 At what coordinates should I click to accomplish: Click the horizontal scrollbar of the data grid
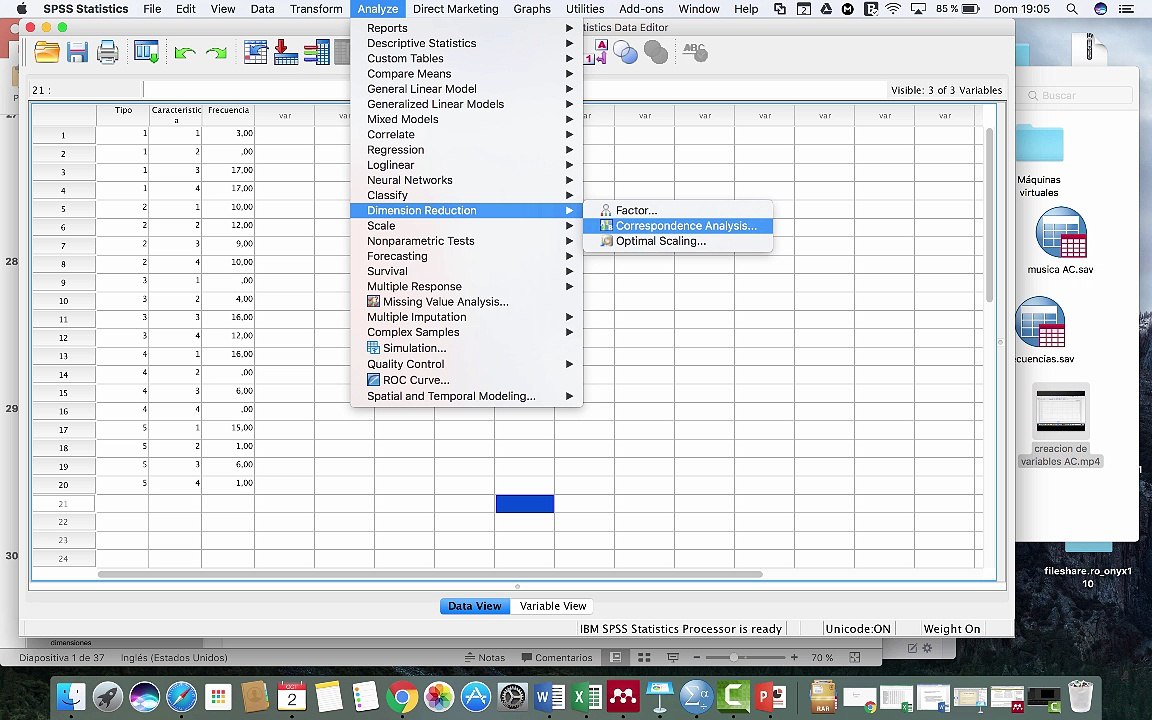point(430,574)
